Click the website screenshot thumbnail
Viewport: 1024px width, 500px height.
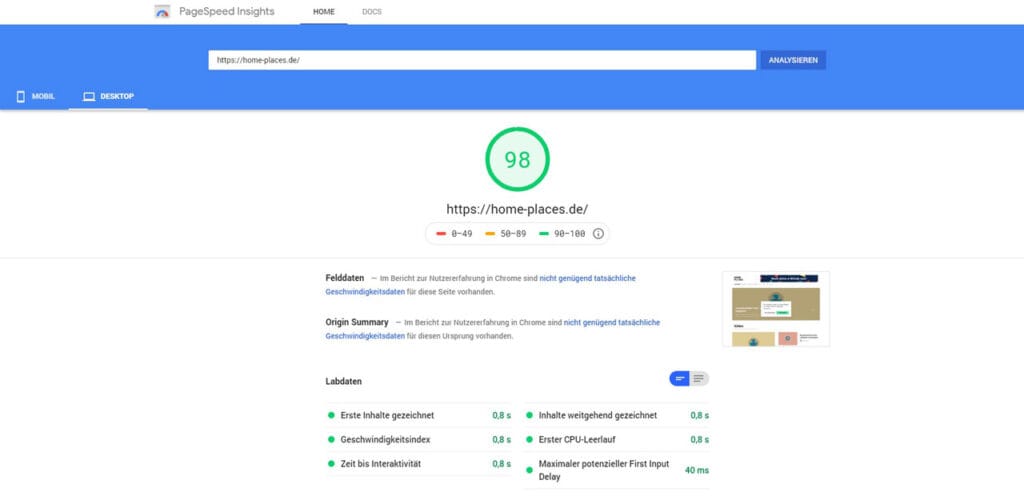[776, 309]
